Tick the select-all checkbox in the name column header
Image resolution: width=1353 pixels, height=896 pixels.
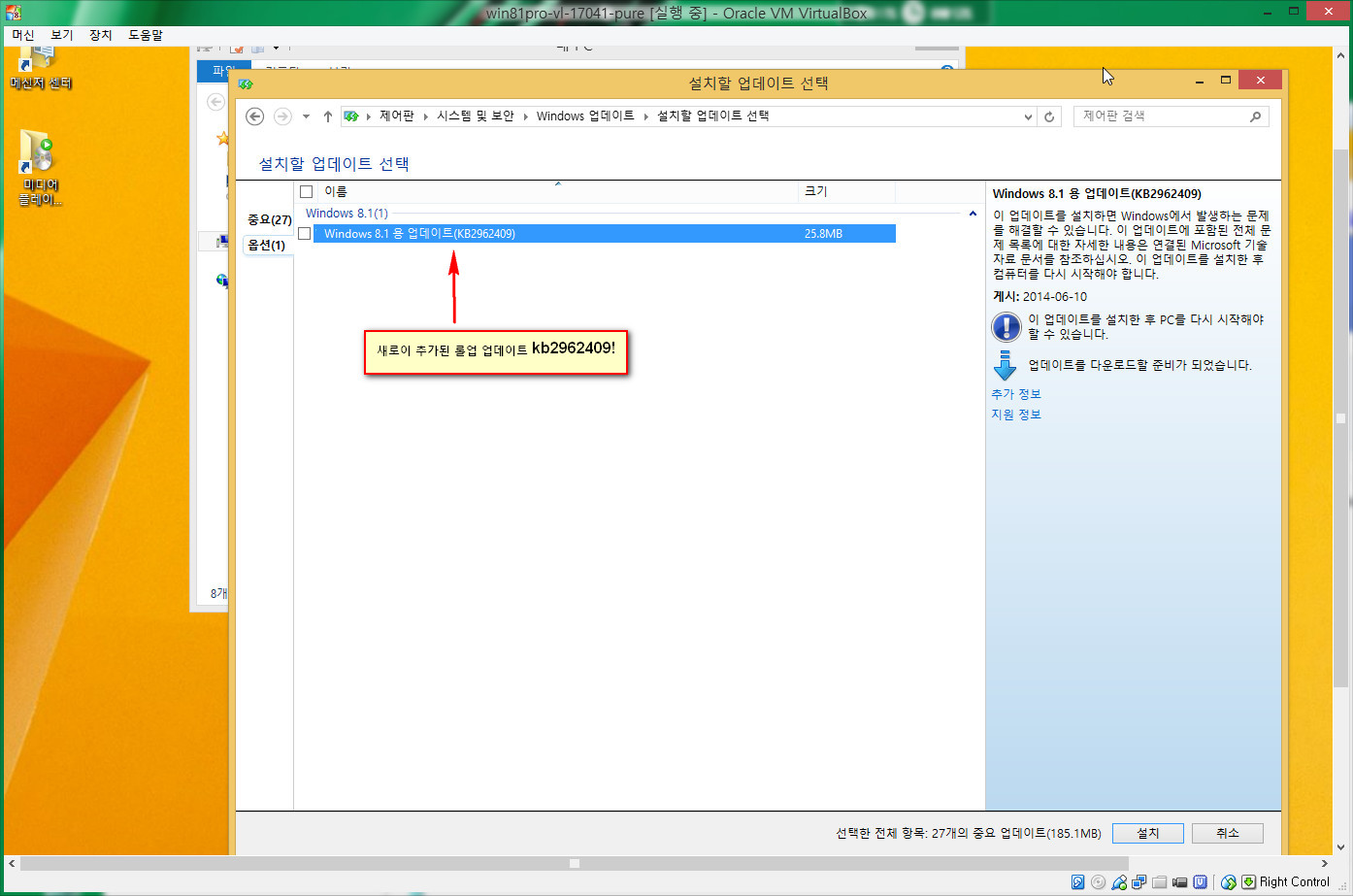tap(307, 191)
